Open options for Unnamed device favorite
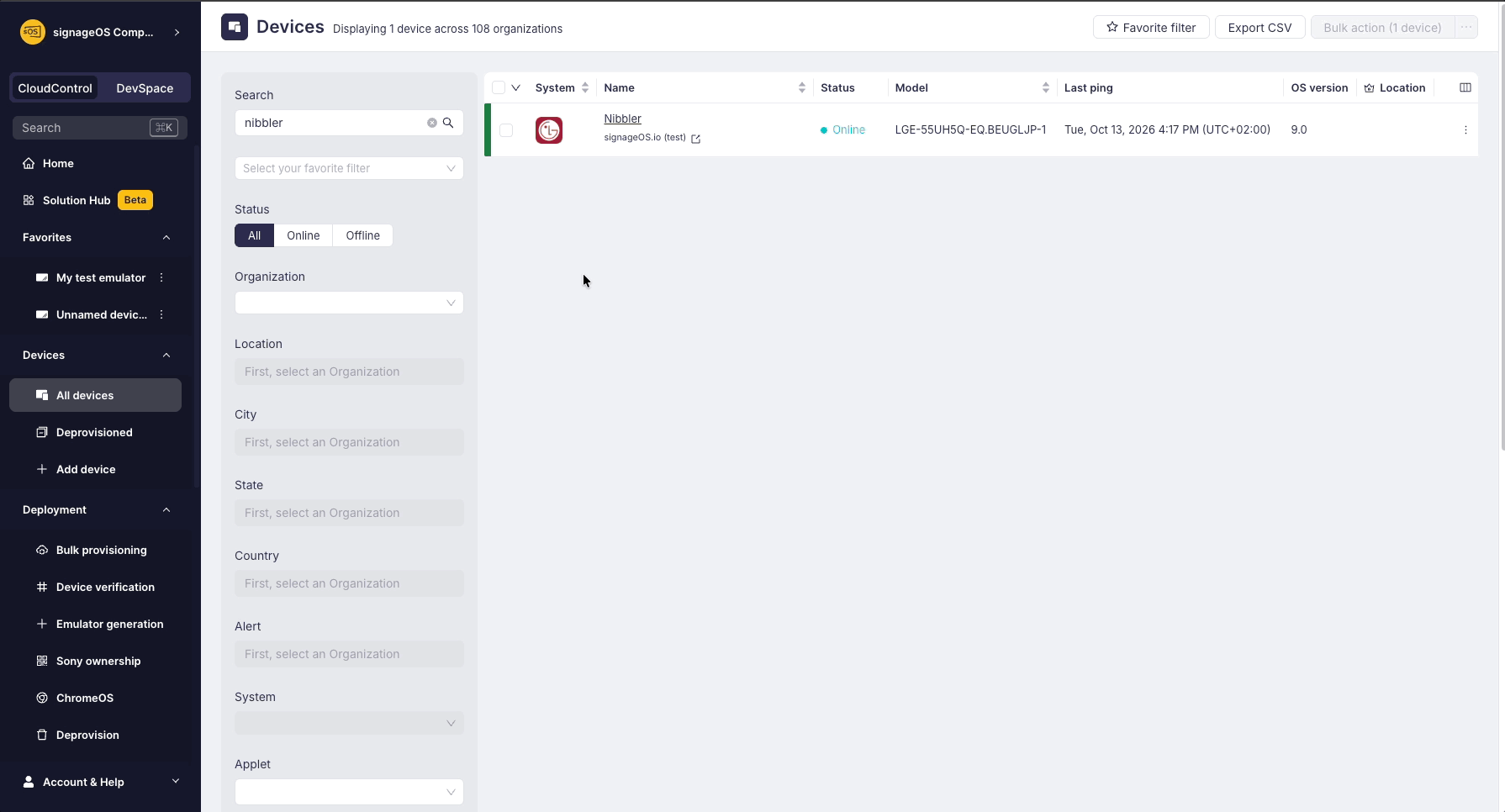The width and height of the screenshot is (1505, 812). click(161, 314)
